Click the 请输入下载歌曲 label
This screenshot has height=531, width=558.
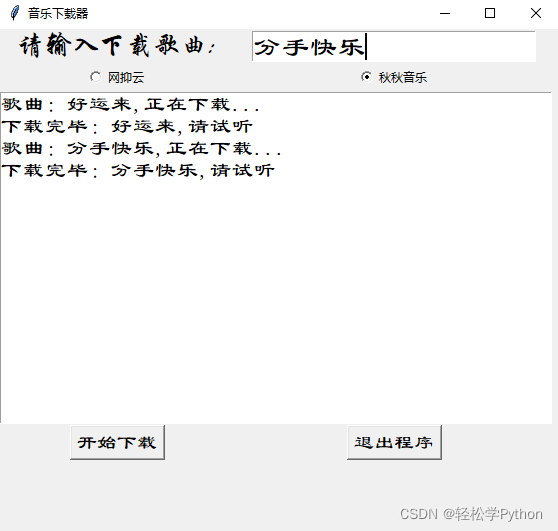pyautogui.click(x=117, y=46)
